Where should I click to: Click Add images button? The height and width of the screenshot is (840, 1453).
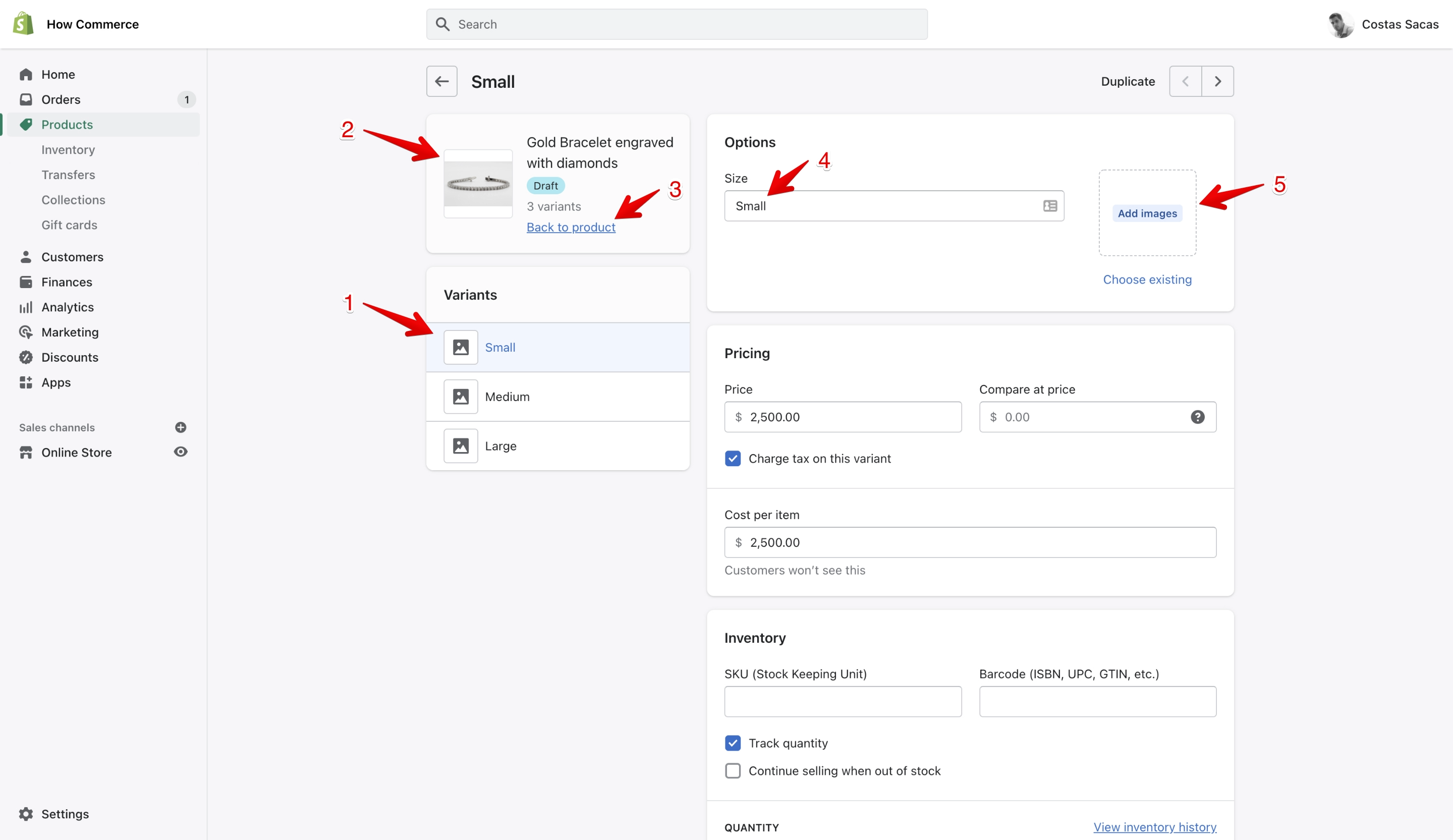tap(1147, 213)
